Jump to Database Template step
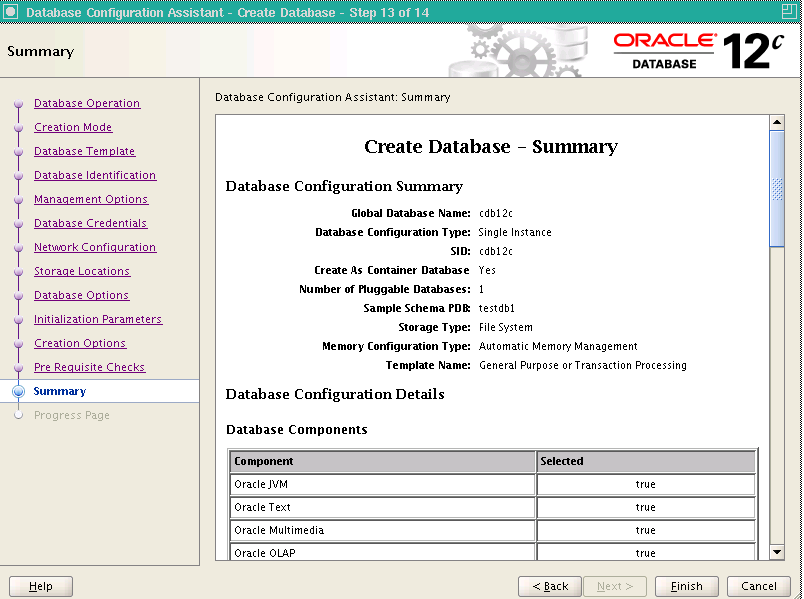Screen dimensions: 804x599 click(85, 151)
